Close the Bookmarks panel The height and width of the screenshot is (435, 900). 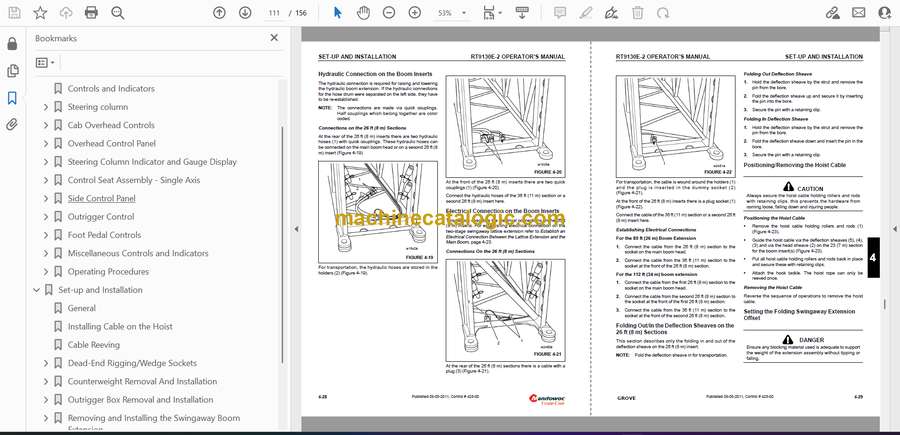[274, 38]
